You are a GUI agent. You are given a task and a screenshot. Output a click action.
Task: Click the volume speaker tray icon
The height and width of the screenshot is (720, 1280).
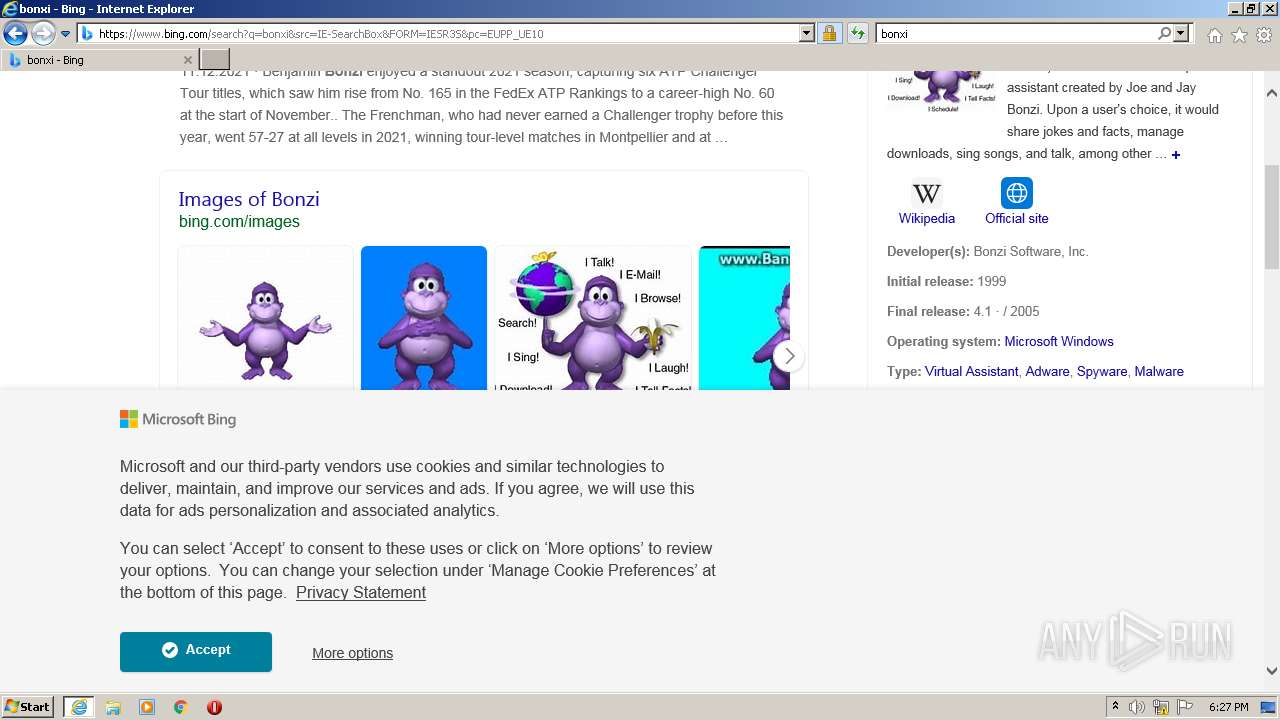pyautogui.click(x=1138, y=707)
